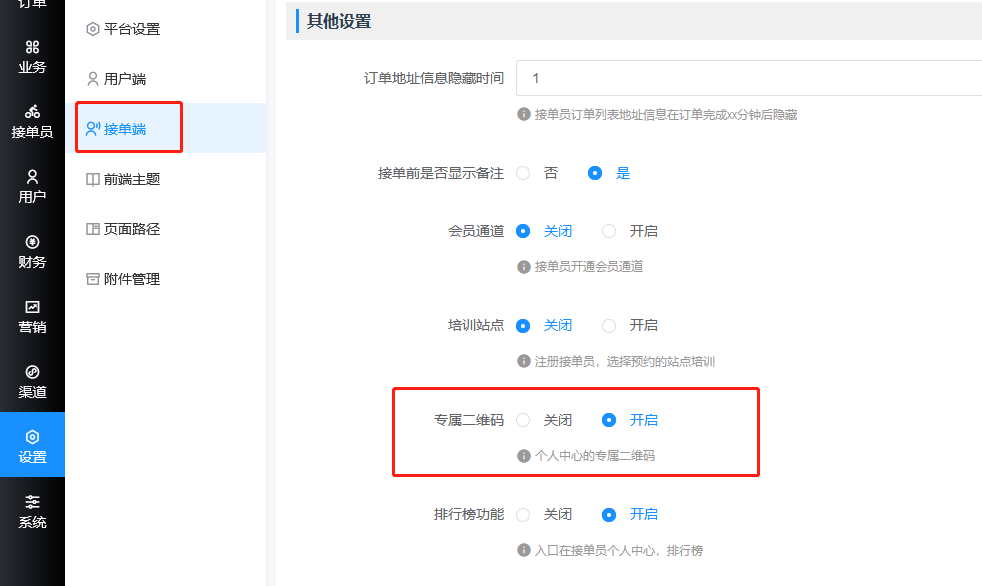Viewport: 982px width, 586px height.
Task: Click the 排行榜功能 field label
Action: pyautogui.click(x=469, y=515)
